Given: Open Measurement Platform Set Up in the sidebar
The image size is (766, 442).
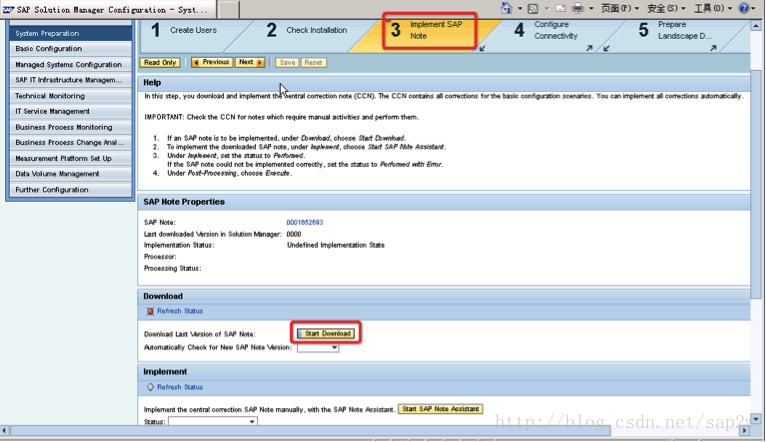Looking at the screenshot, I should tap(70, 158).
